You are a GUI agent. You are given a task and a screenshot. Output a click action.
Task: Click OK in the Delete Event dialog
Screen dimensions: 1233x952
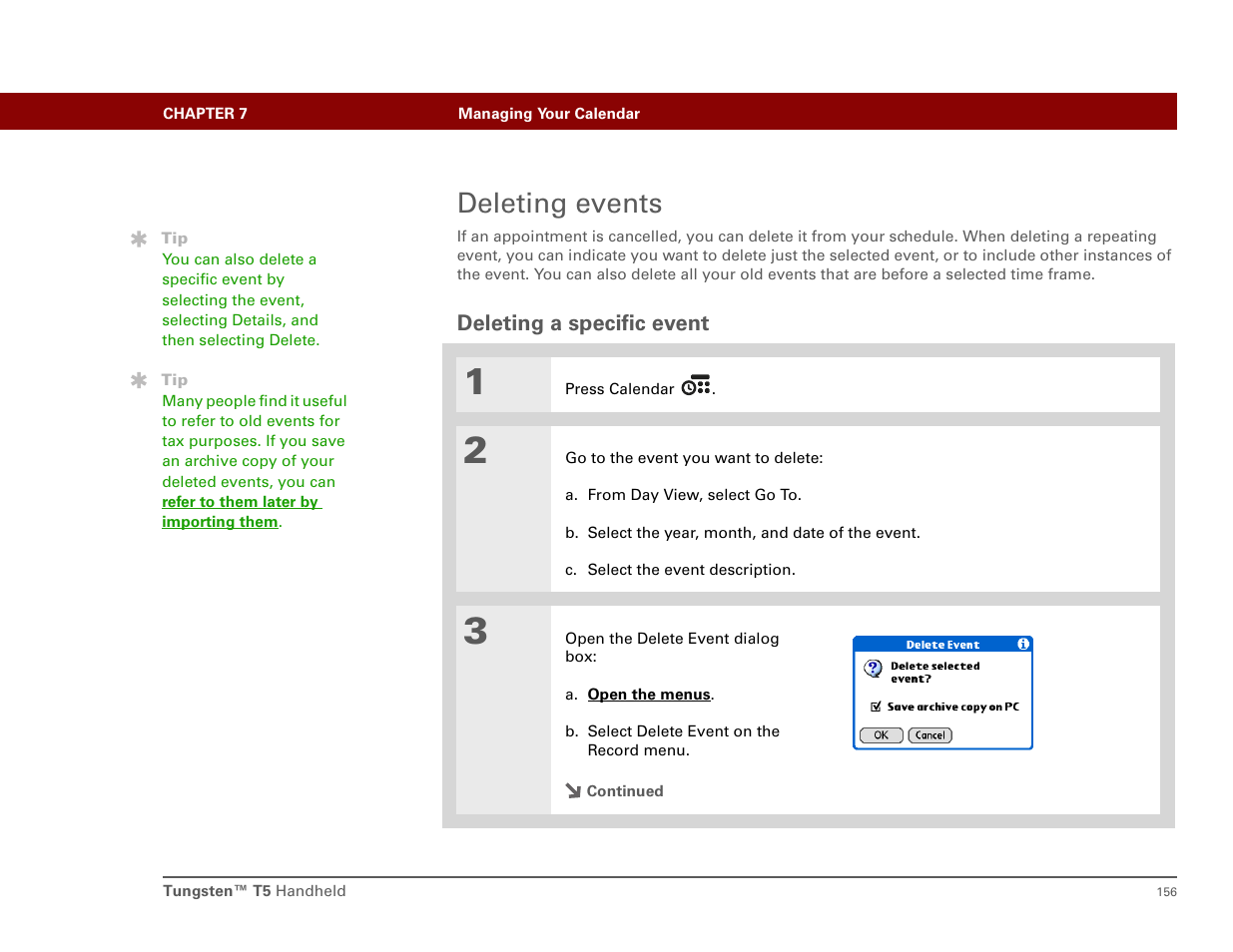click(x=882, y=735)
